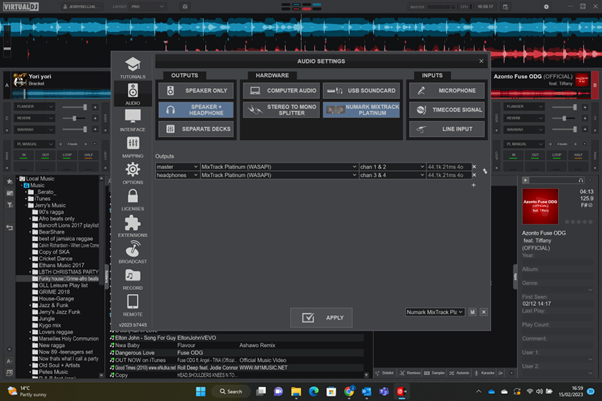Open the settings gear in title bar

546,7
